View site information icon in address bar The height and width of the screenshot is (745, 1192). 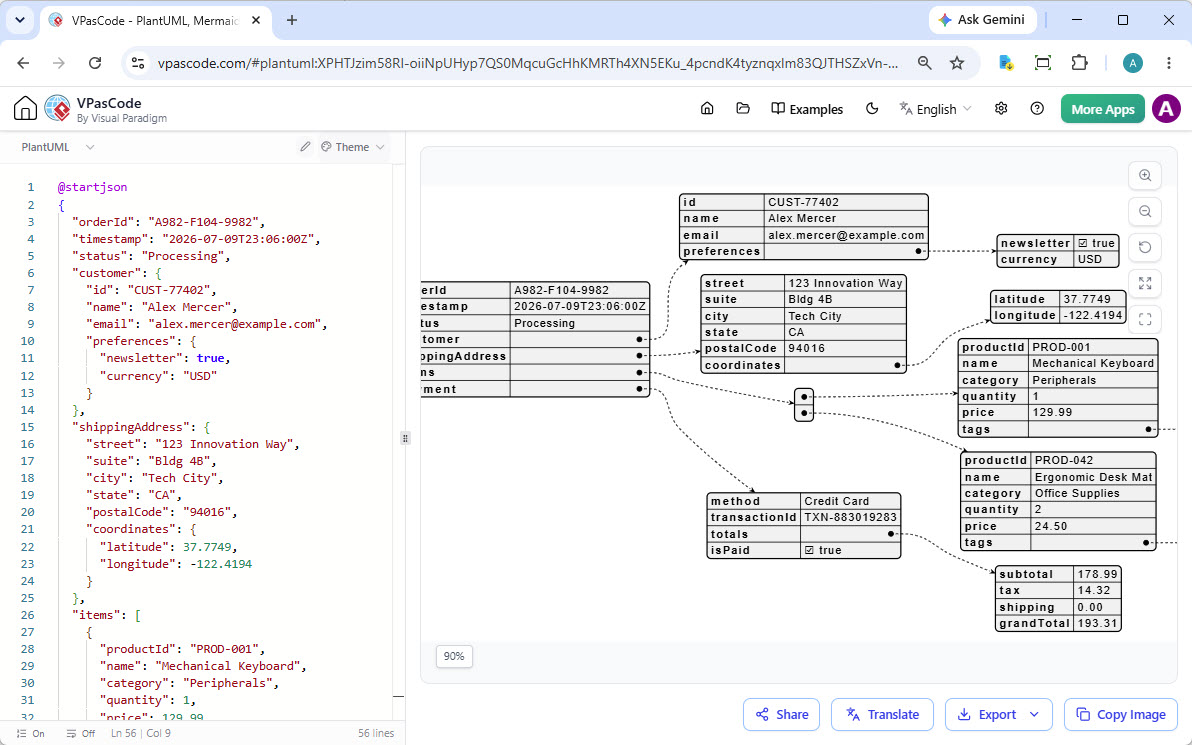(138, 63)
